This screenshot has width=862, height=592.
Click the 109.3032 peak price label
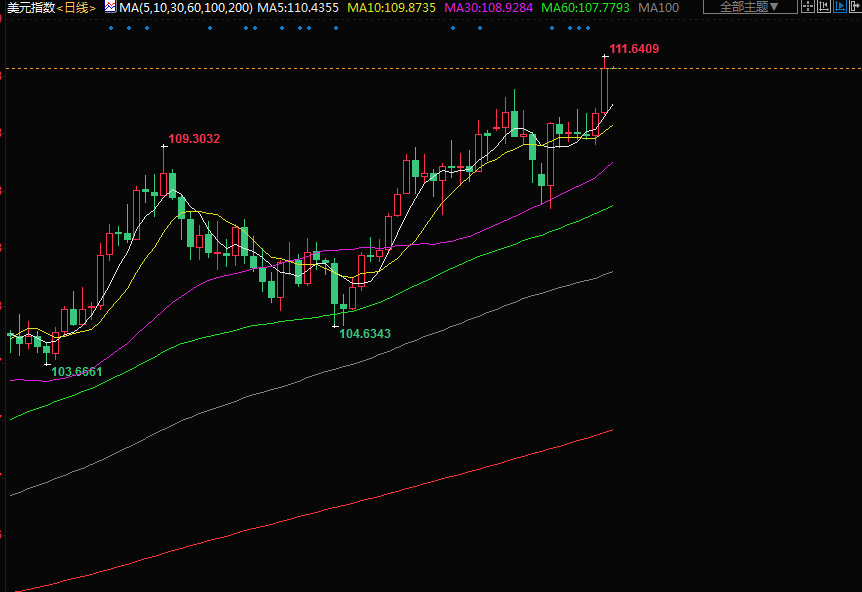point(194,139)
